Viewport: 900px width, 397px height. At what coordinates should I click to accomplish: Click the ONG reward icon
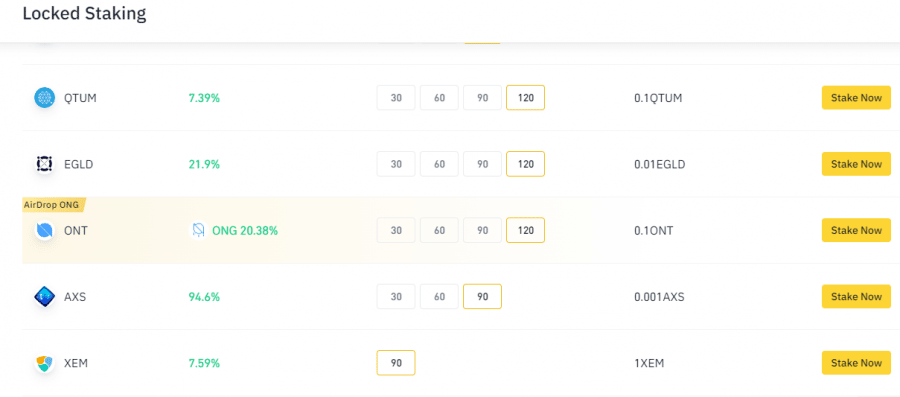pos(198,231)
